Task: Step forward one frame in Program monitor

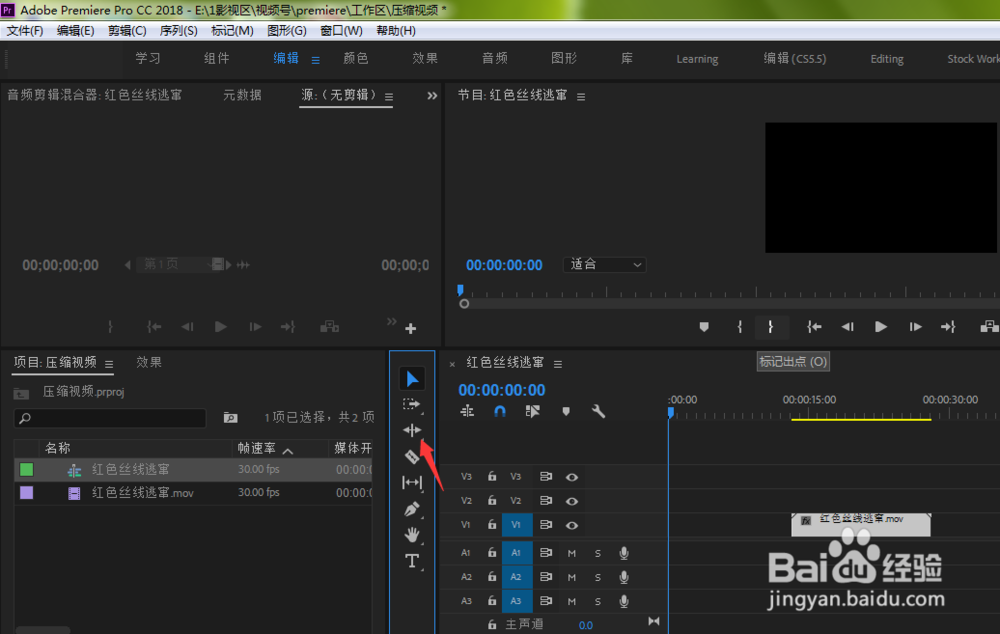Action: (915, 327)
